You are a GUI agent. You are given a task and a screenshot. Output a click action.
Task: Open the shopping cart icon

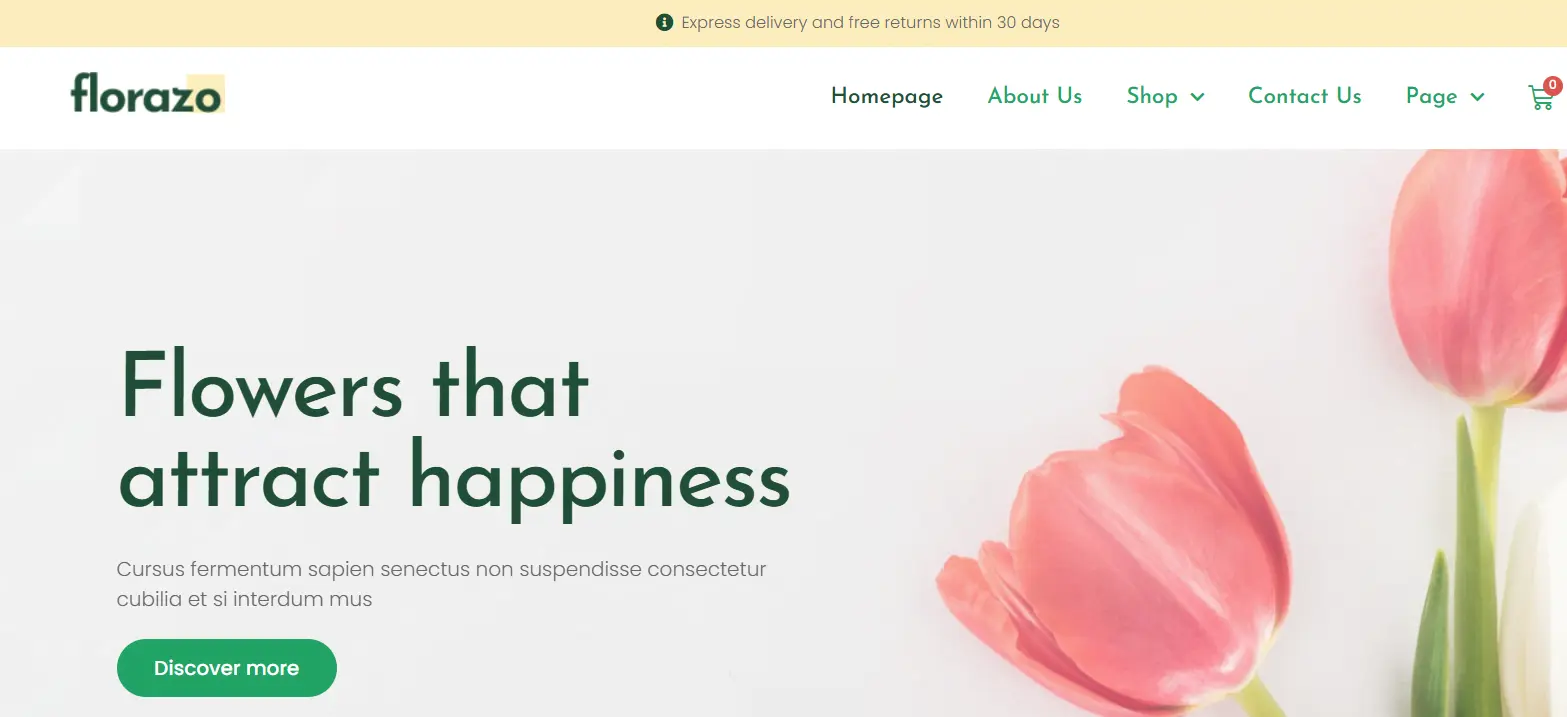(1540, 98)
